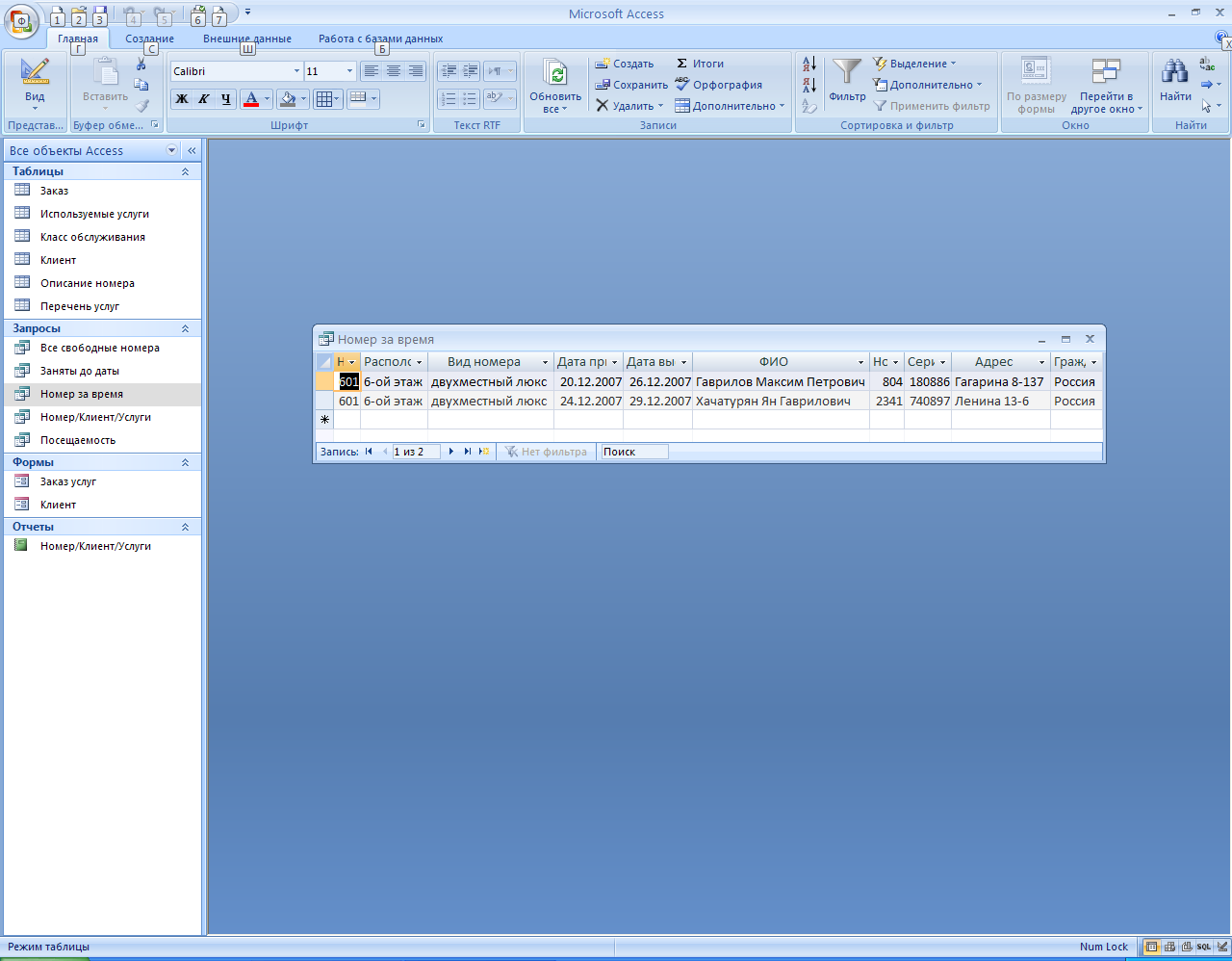Open the Office button menu

click(x=21, y=20)
